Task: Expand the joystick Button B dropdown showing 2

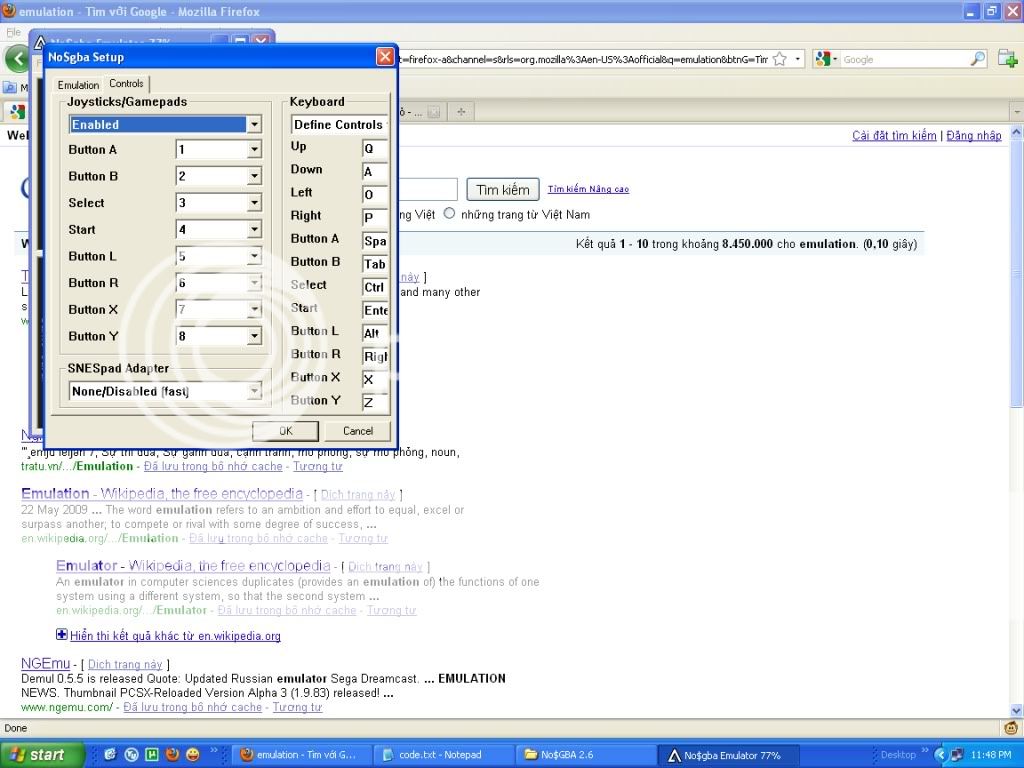Action: (219, 176)
